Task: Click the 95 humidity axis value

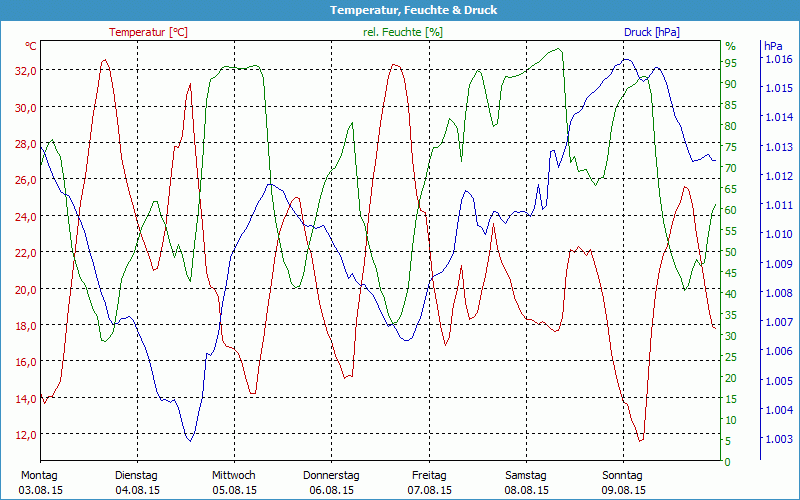Action: pyautogui.click(x=730, y=63)
